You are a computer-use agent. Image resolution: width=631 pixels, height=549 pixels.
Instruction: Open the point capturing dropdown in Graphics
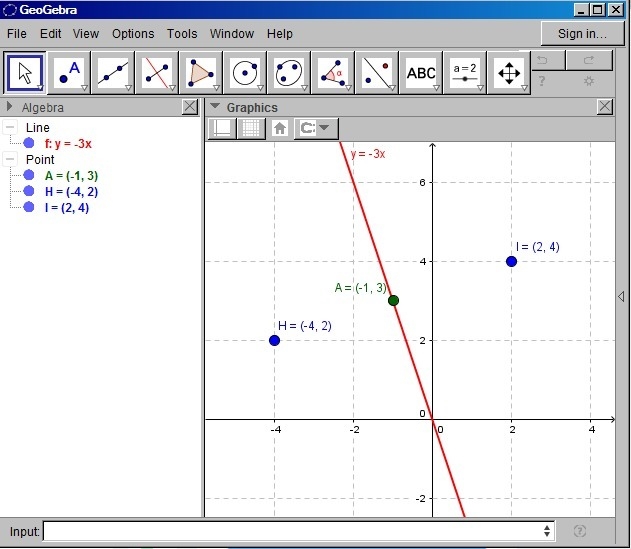point(316,128)
